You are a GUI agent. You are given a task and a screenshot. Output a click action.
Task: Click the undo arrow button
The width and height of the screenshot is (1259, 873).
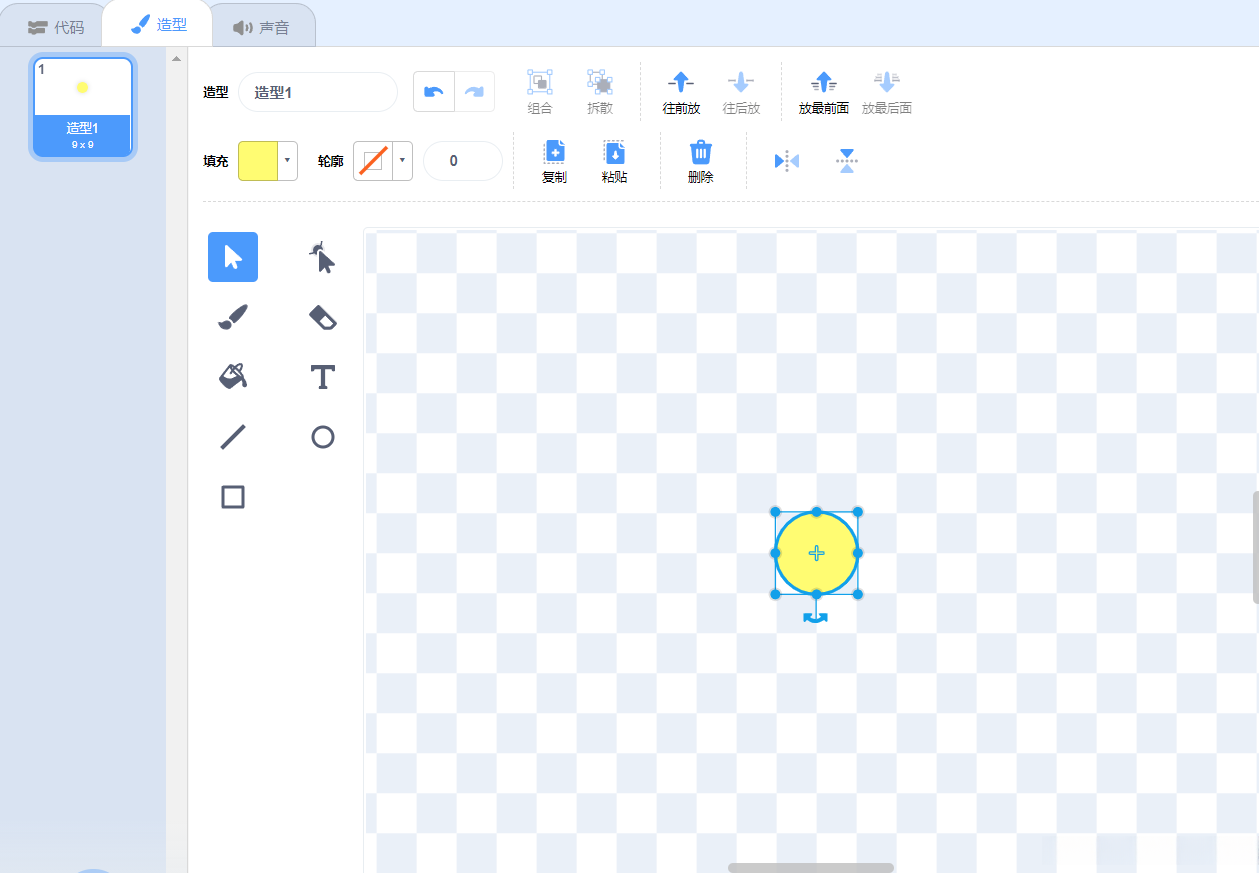(434, 92)
